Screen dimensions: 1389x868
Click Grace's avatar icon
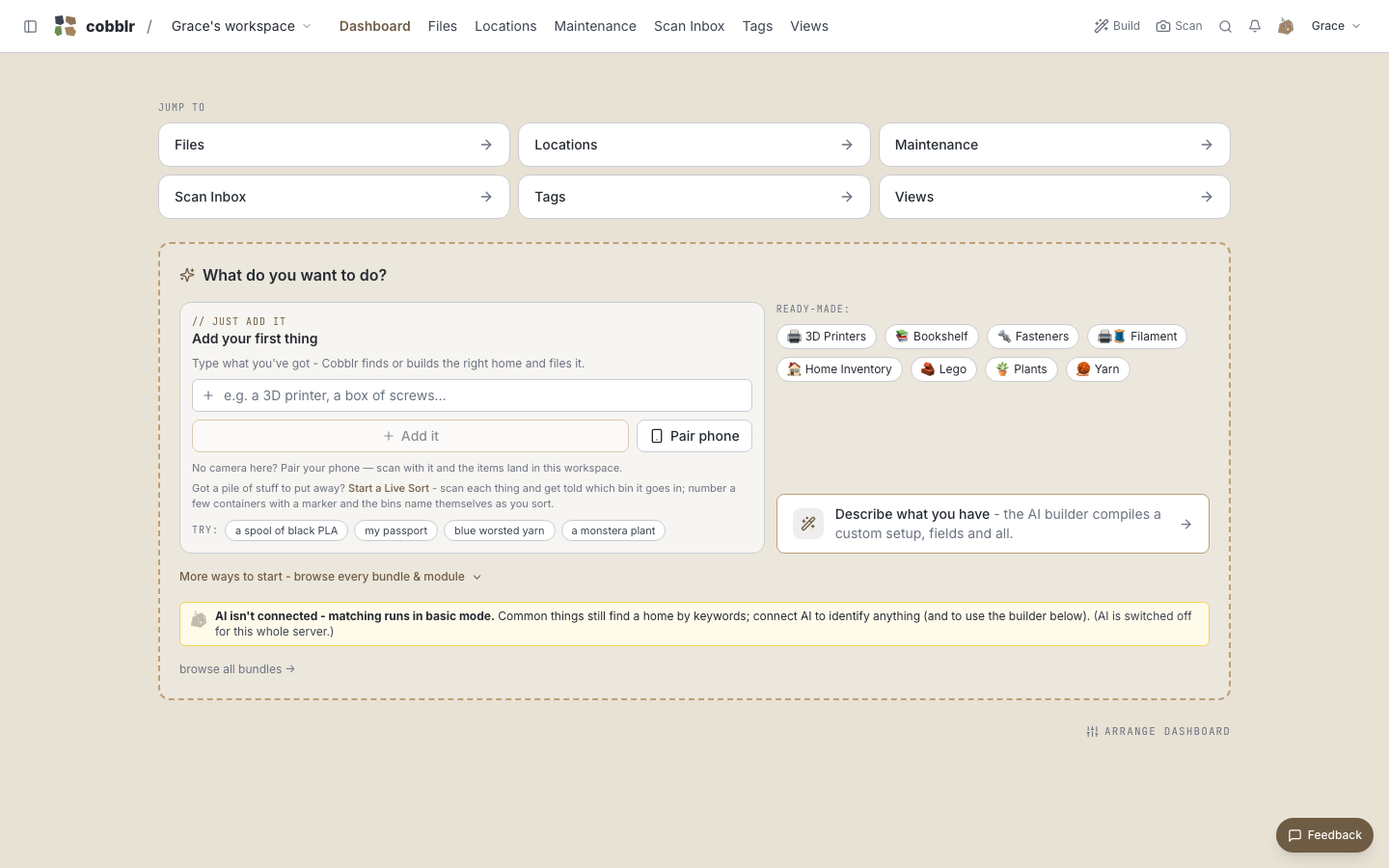[x=1286, y=26]
